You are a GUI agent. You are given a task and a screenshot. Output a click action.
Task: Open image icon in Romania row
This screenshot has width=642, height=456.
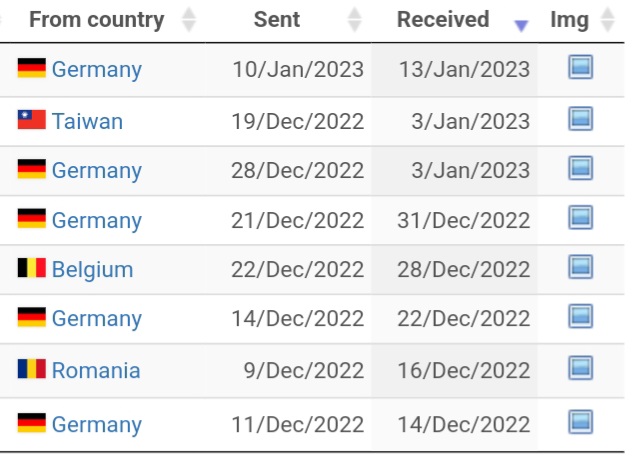[x=580, y=368]
